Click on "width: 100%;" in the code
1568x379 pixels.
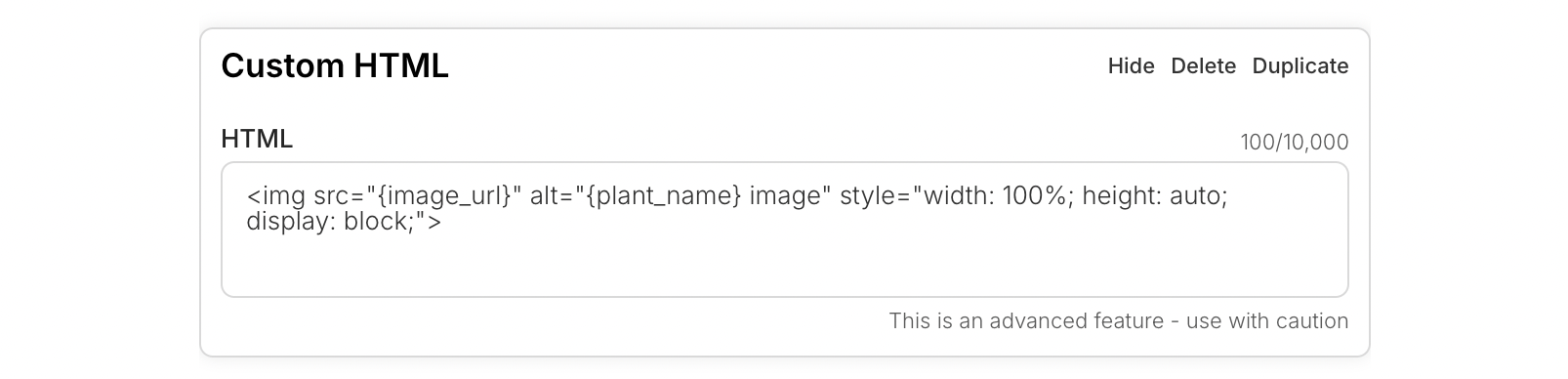click(998, 195)
